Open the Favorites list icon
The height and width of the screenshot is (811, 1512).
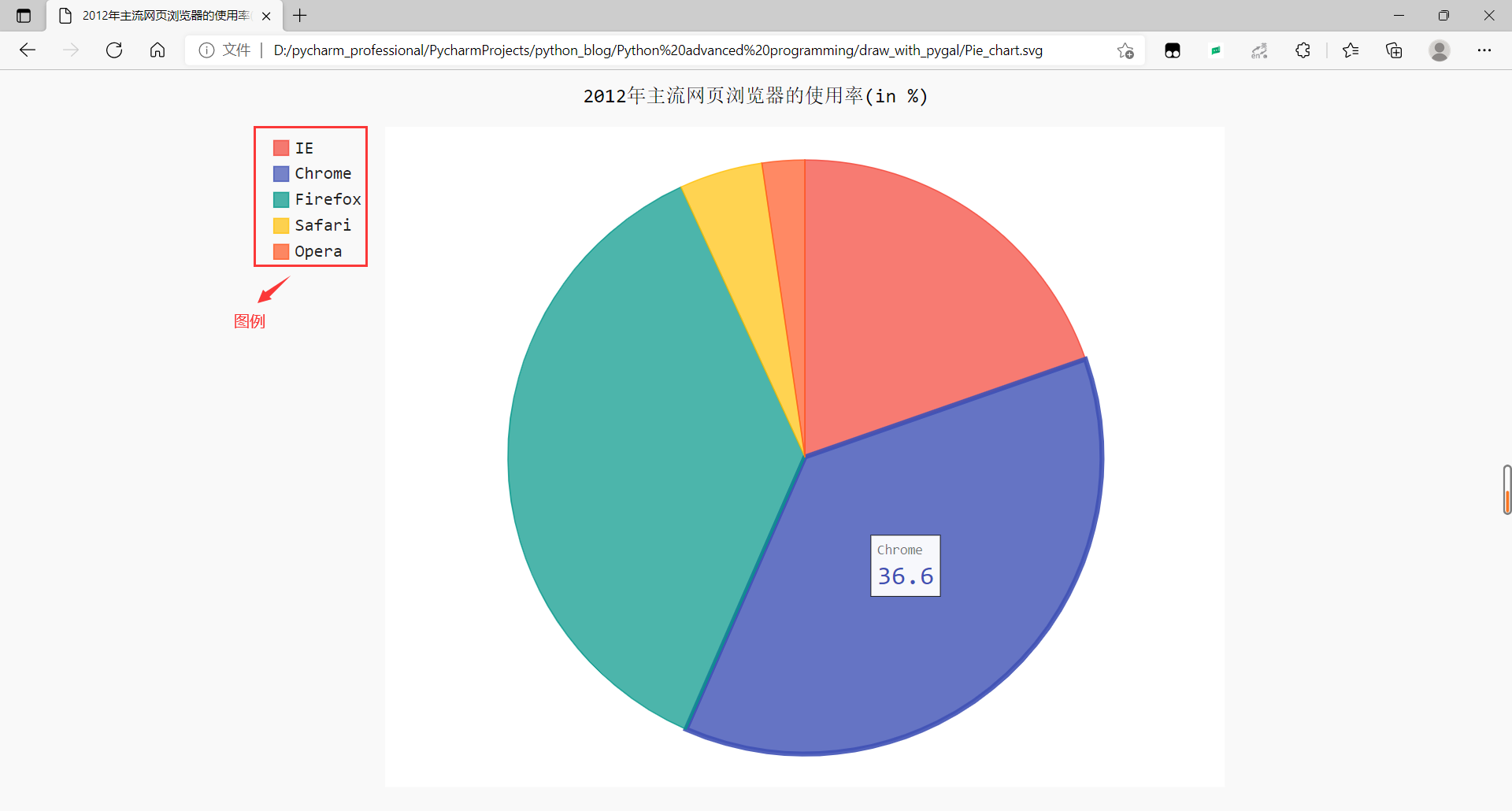pos(1351,50)
